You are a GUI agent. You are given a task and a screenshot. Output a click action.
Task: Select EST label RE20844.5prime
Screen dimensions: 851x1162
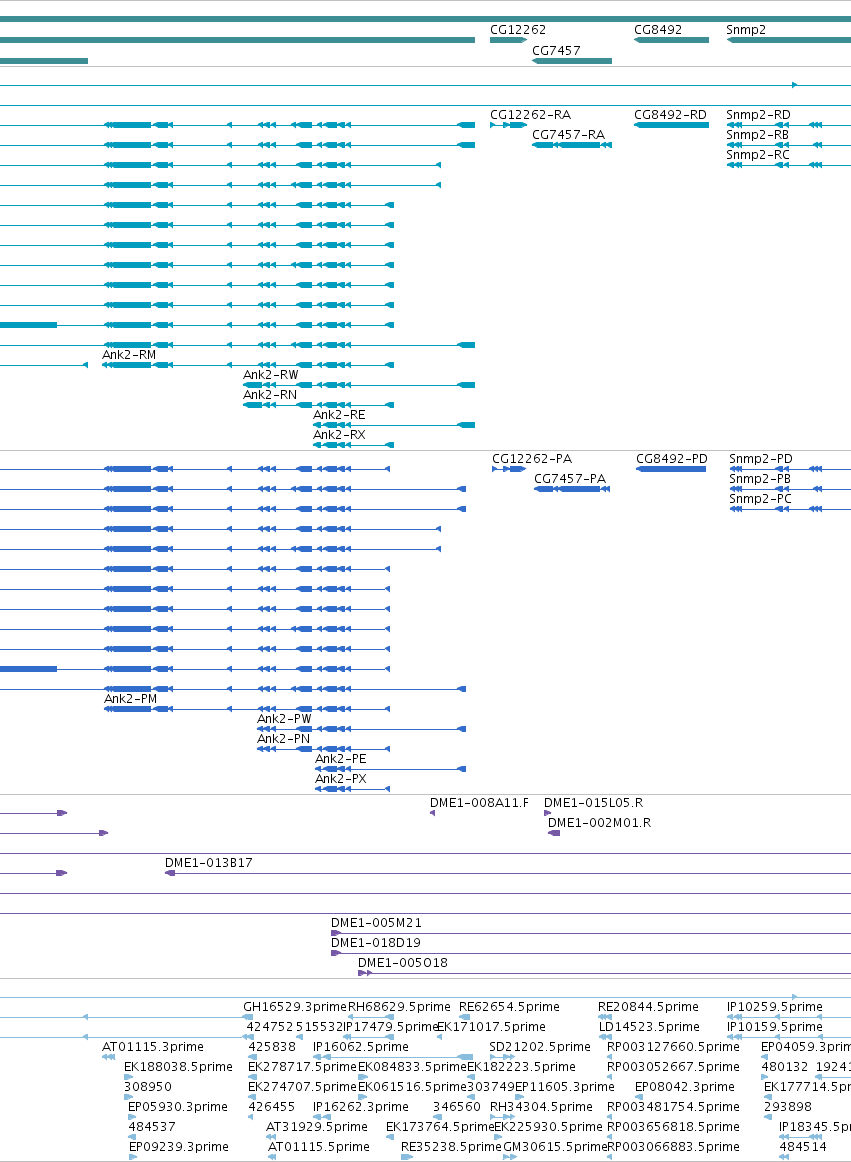tap(649, 1006)
